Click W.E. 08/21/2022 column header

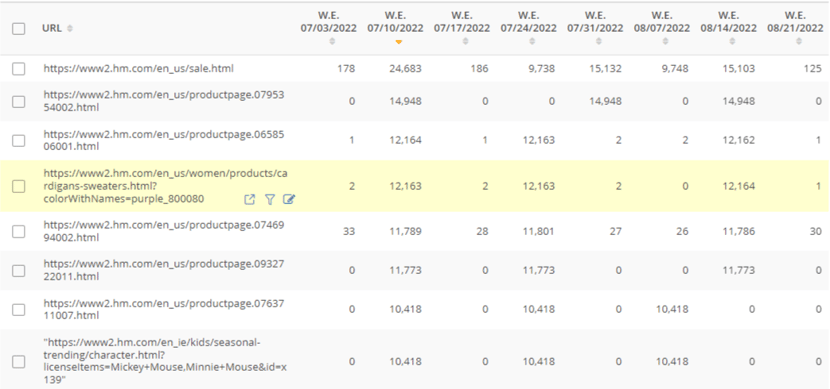(796, 23)
